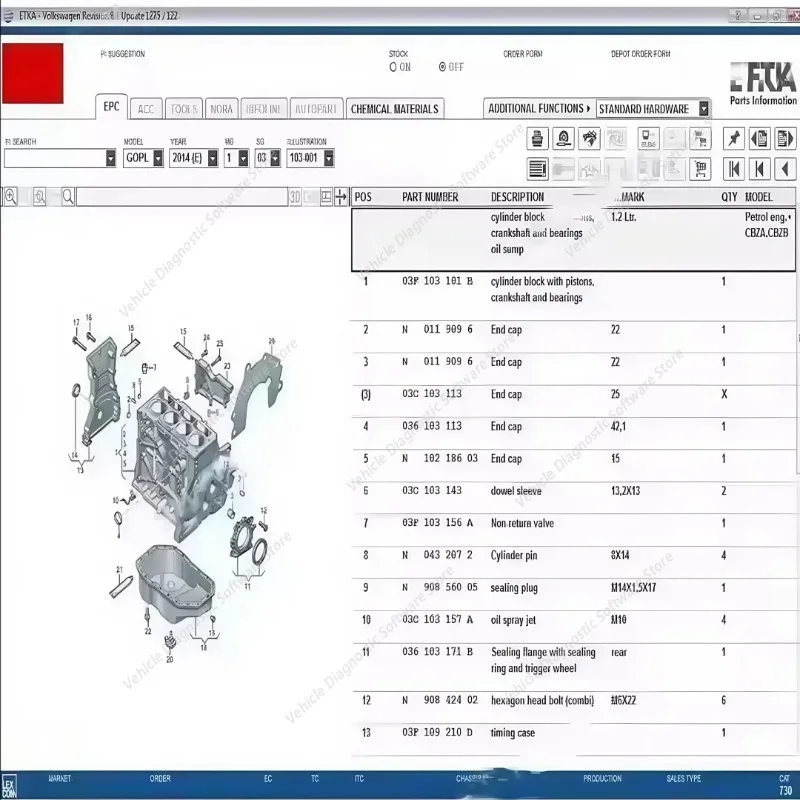Select the header row 'cylinder block' 1.2 Ltr.
Image resolution: width=800 pixels, height=800 pixels.
[573, 239]
